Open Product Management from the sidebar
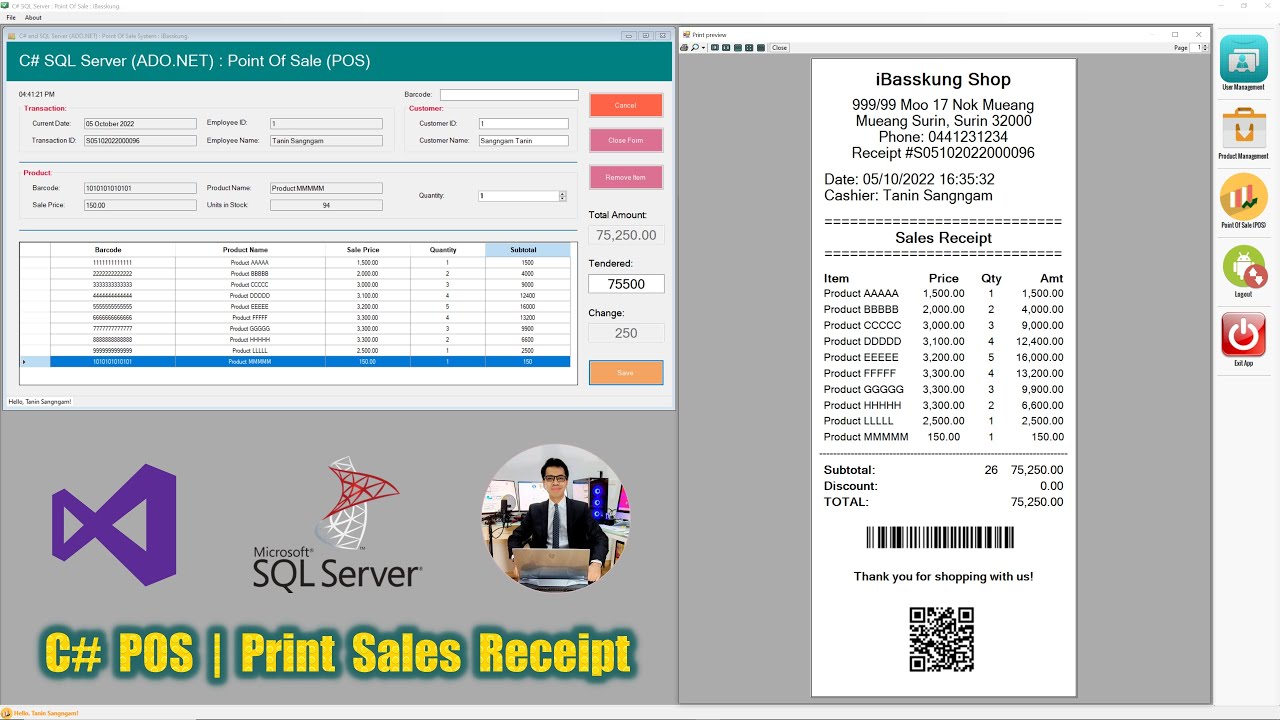1280x720 pixels. click(x=1243, y=132)
